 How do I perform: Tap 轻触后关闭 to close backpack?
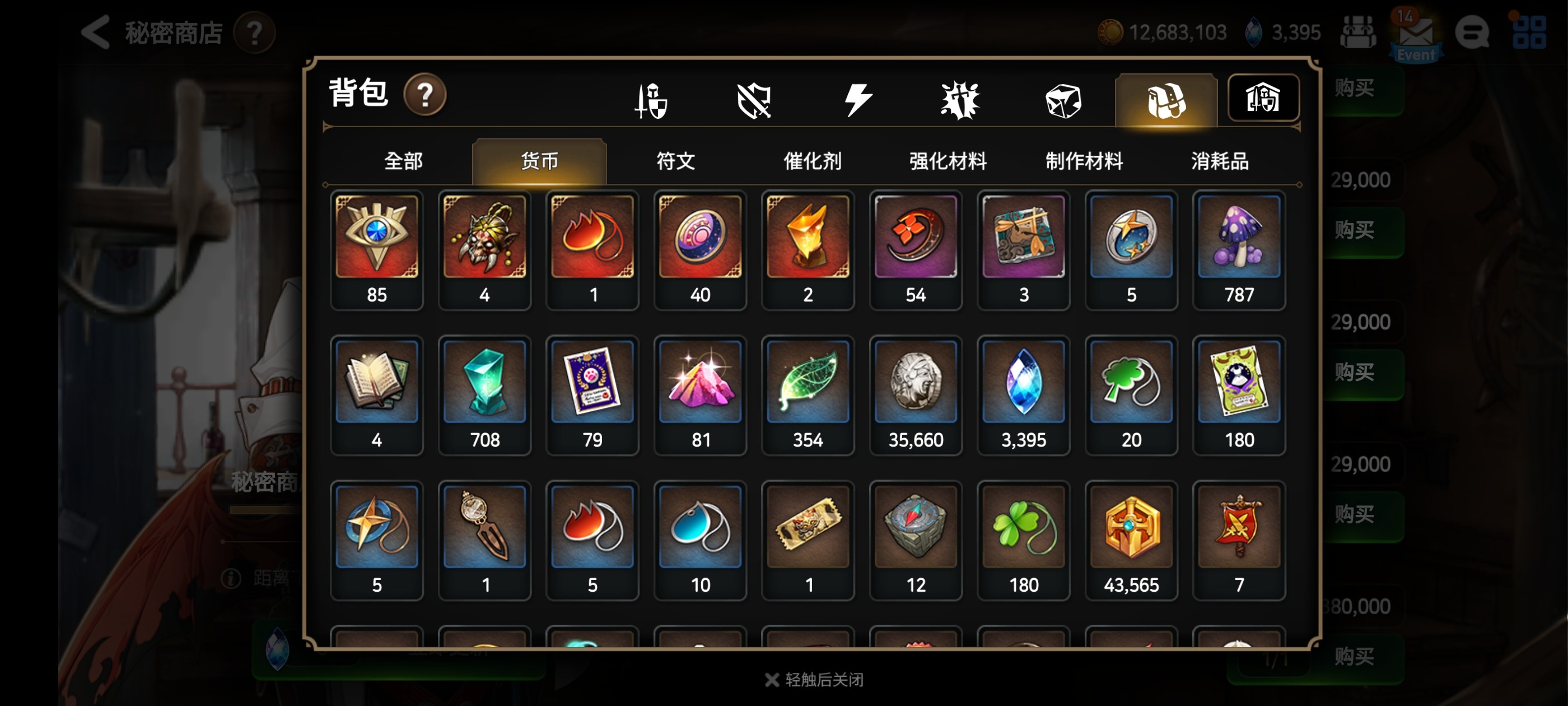click(814, 680)
